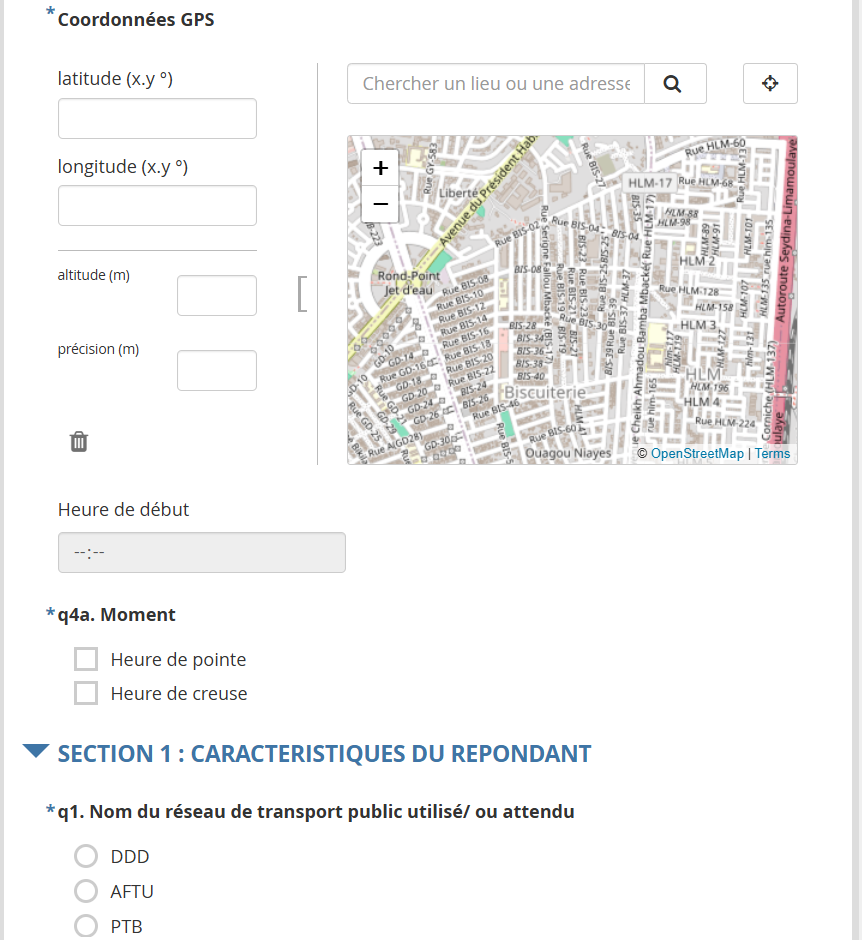Select the AFTU radio option
This screenshot has width=862, height=940.
point(87,891)
